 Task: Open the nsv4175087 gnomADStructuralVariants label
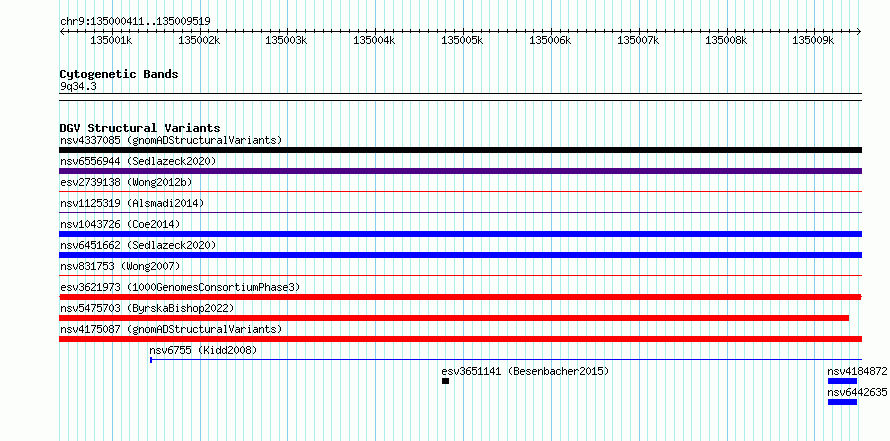(x=171, y=329)
